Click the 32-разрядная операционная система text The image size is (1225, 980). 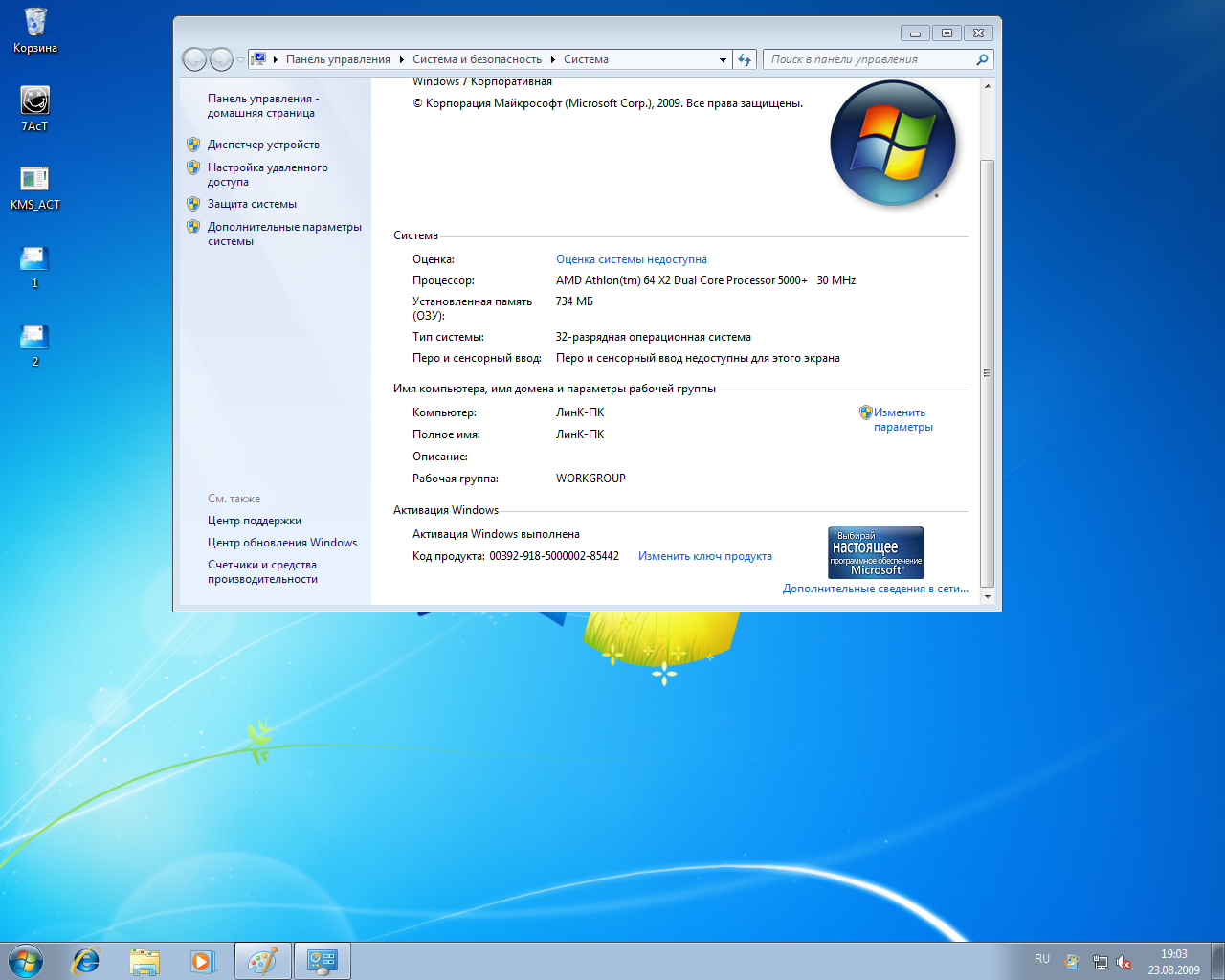click(x=654, y=337)
